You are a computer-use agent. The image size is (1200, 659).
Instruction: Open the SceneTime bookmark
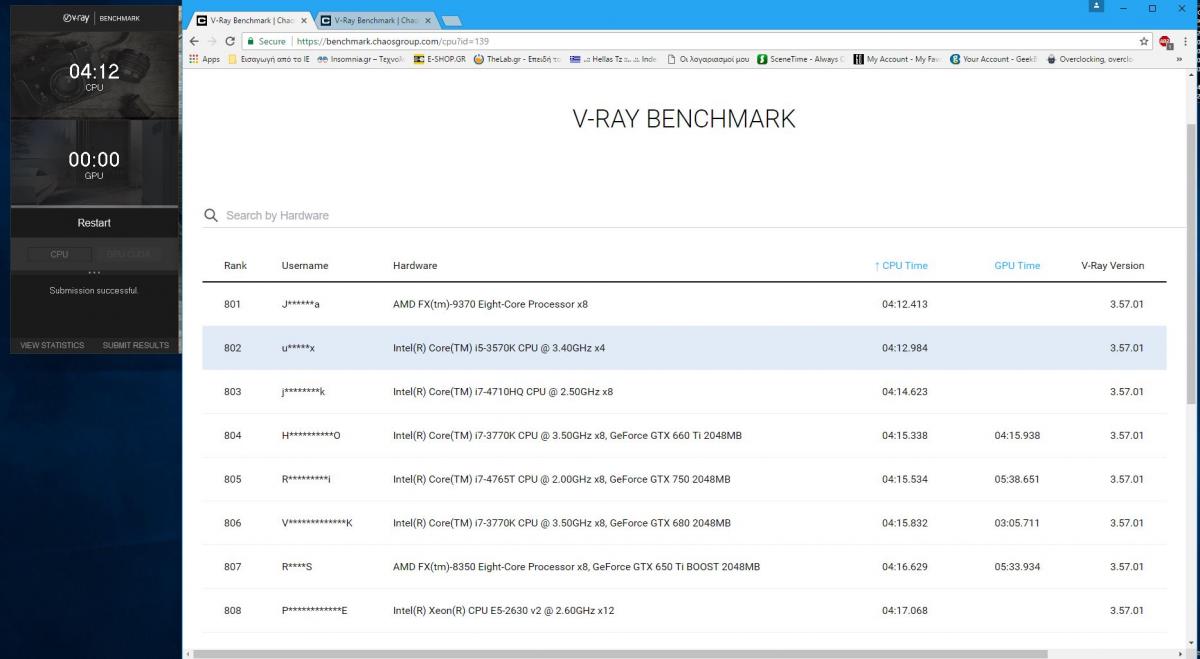click(802, 59)
